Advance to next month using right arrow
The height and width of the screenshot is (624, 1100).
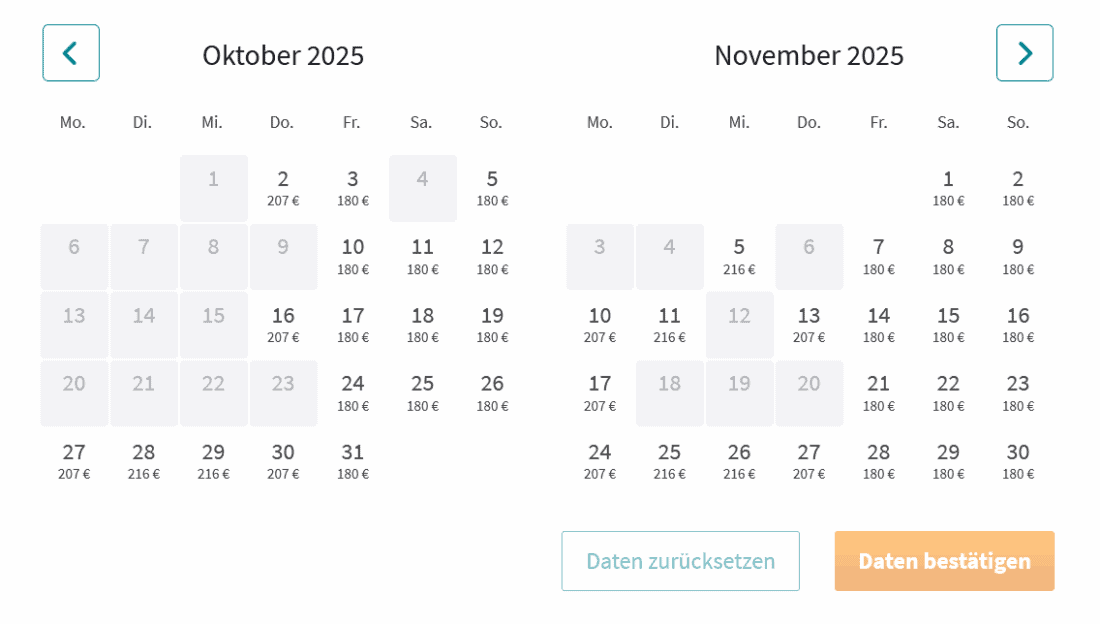click(1024, 53)
